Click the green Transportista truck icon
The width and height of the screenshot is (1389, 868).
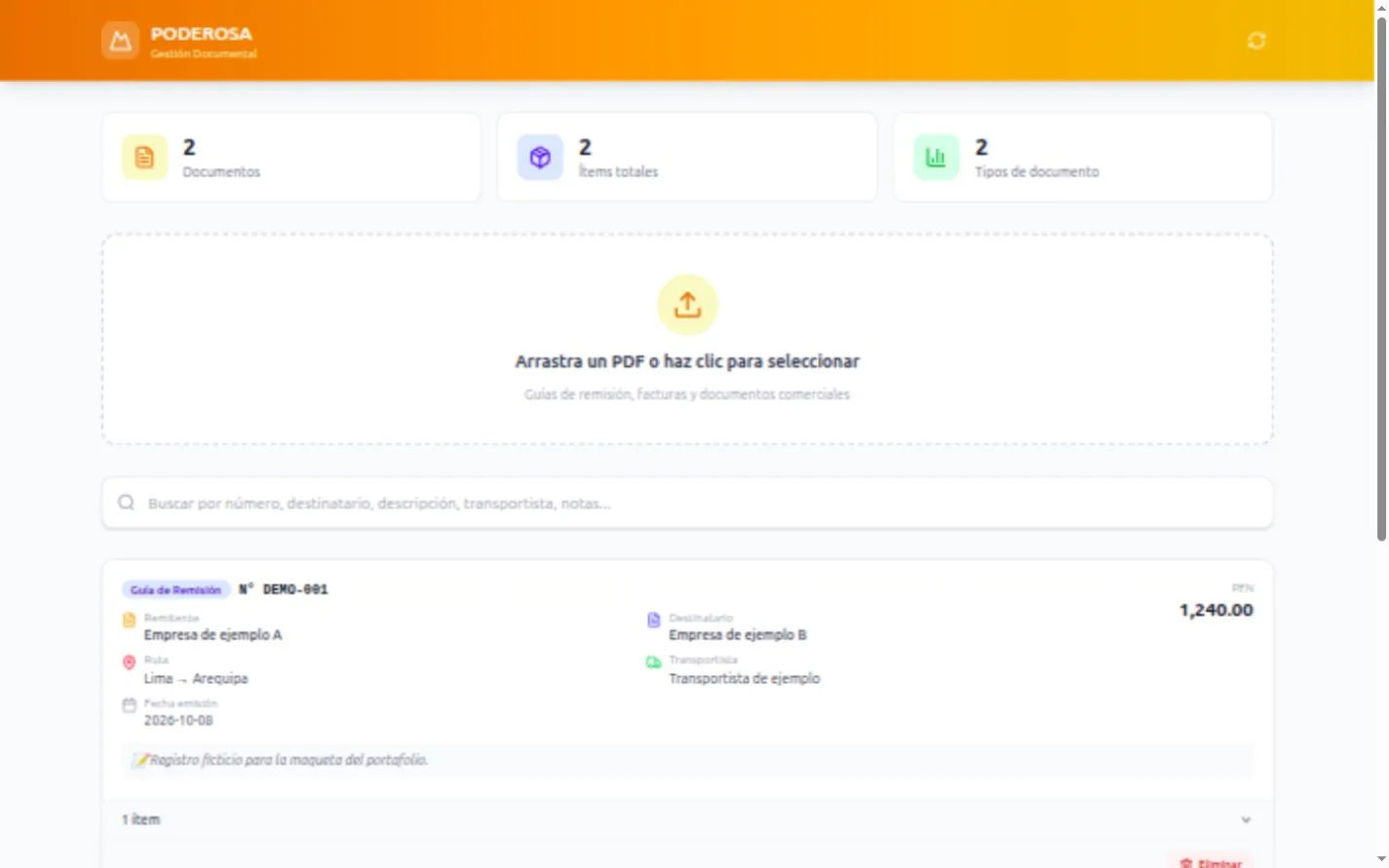[653, 662]
